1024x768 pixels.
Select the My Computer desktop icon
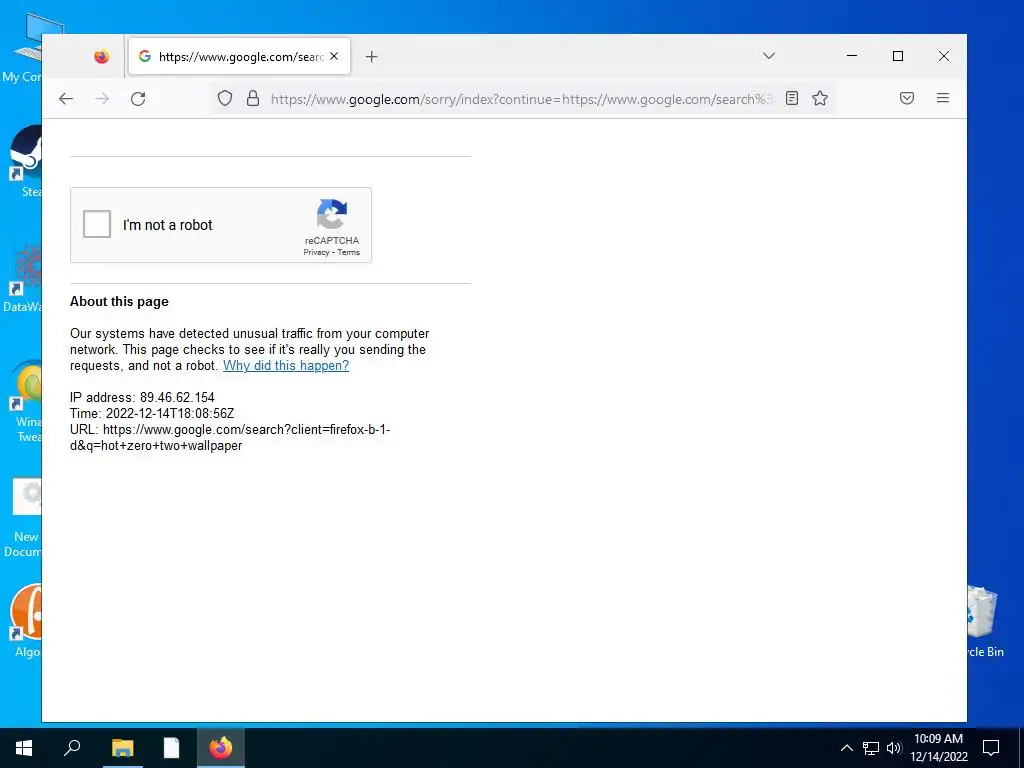22,49
